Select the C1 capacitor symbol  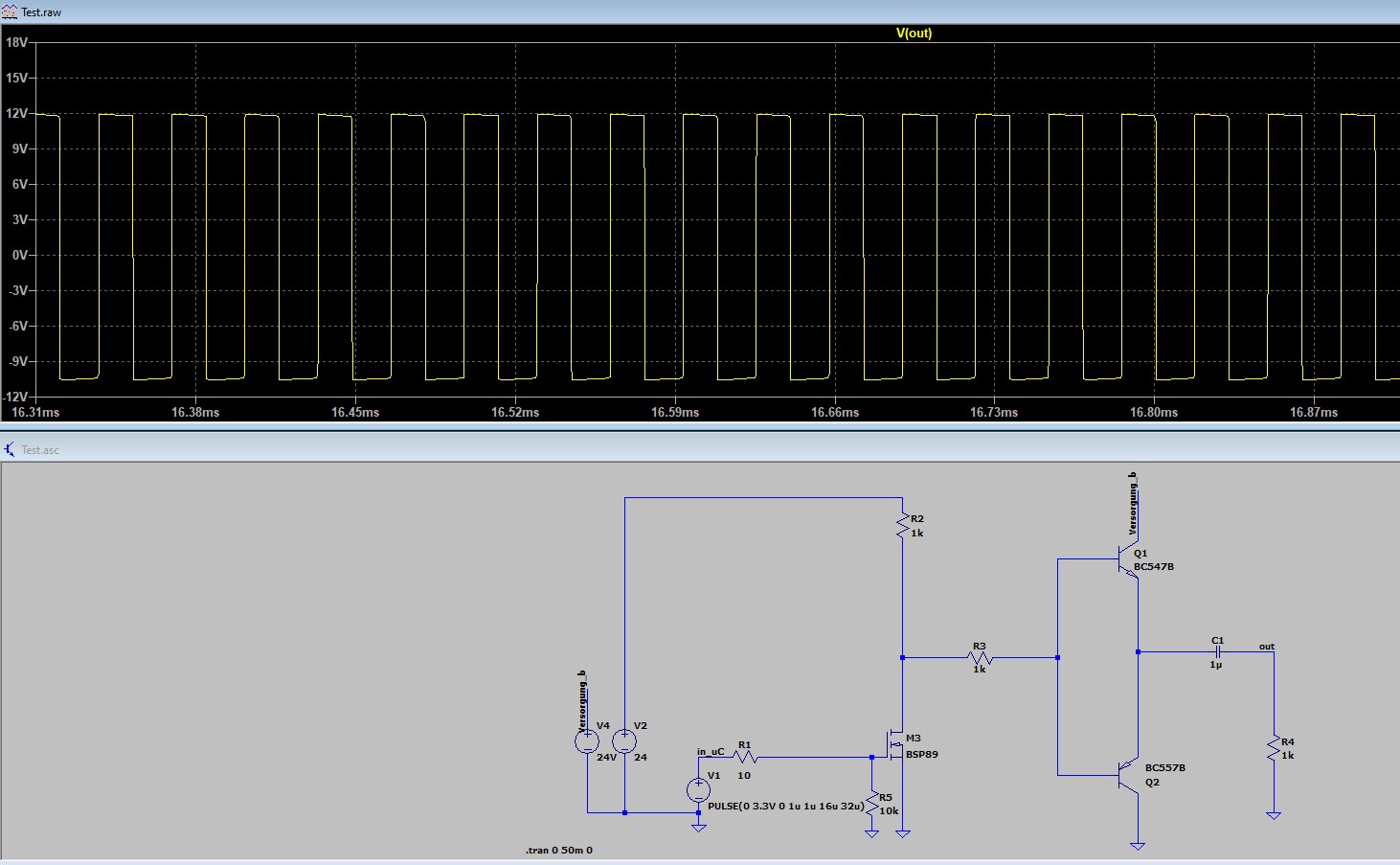[1218, 651]
